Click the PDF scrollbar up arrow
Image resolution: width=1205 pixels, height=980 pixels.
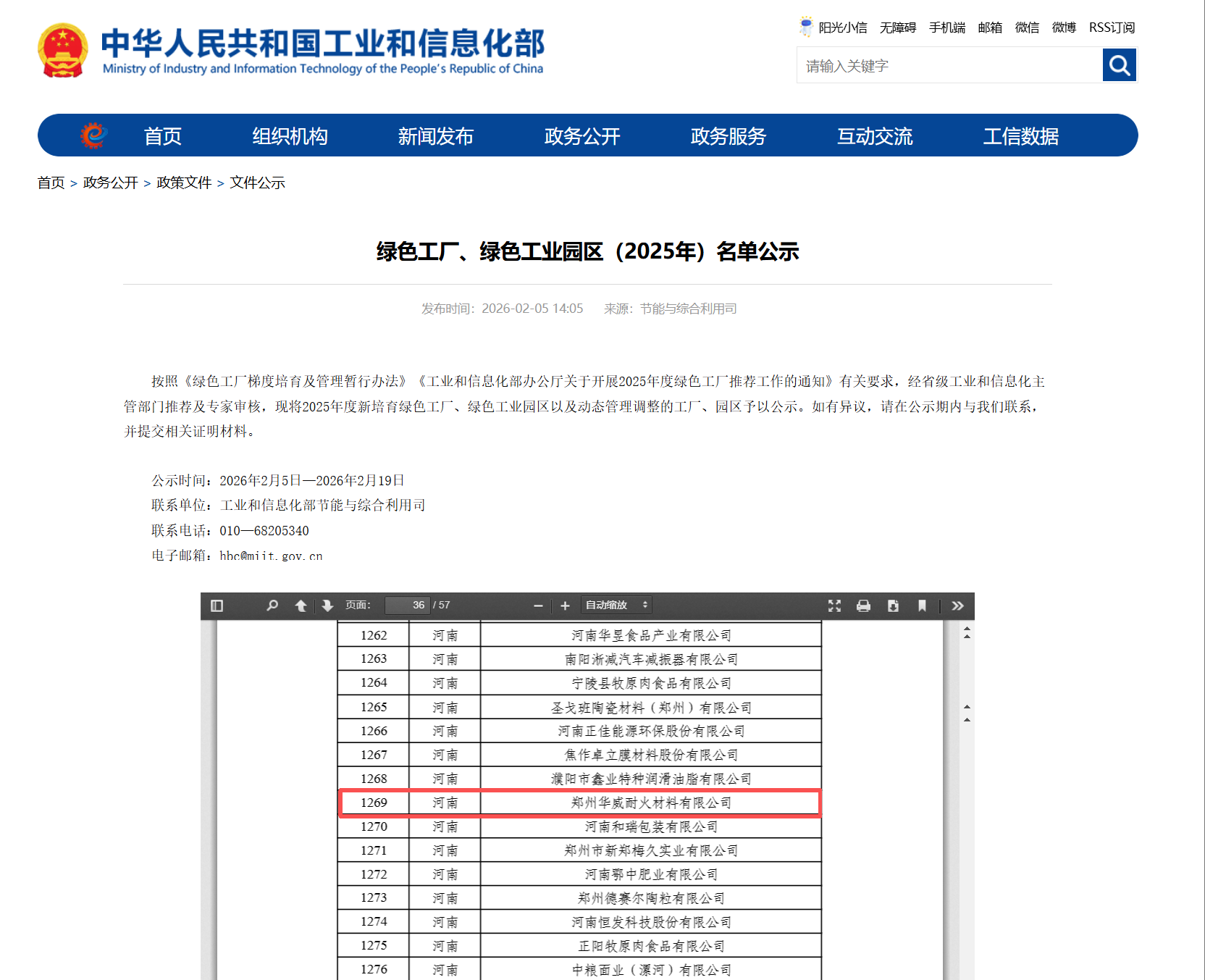967,634
